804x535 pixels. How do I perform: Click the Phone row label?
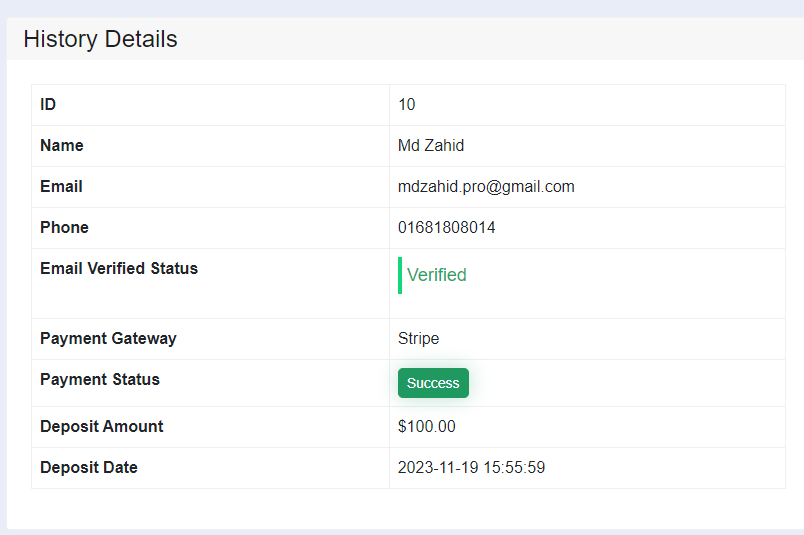pos(64,227)
